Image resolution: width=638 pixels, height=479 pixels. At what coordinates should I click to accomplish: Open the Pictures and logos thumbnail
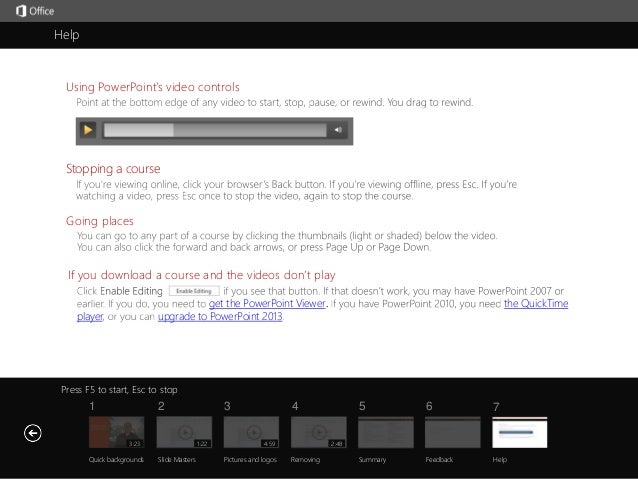tap(251, 432)
